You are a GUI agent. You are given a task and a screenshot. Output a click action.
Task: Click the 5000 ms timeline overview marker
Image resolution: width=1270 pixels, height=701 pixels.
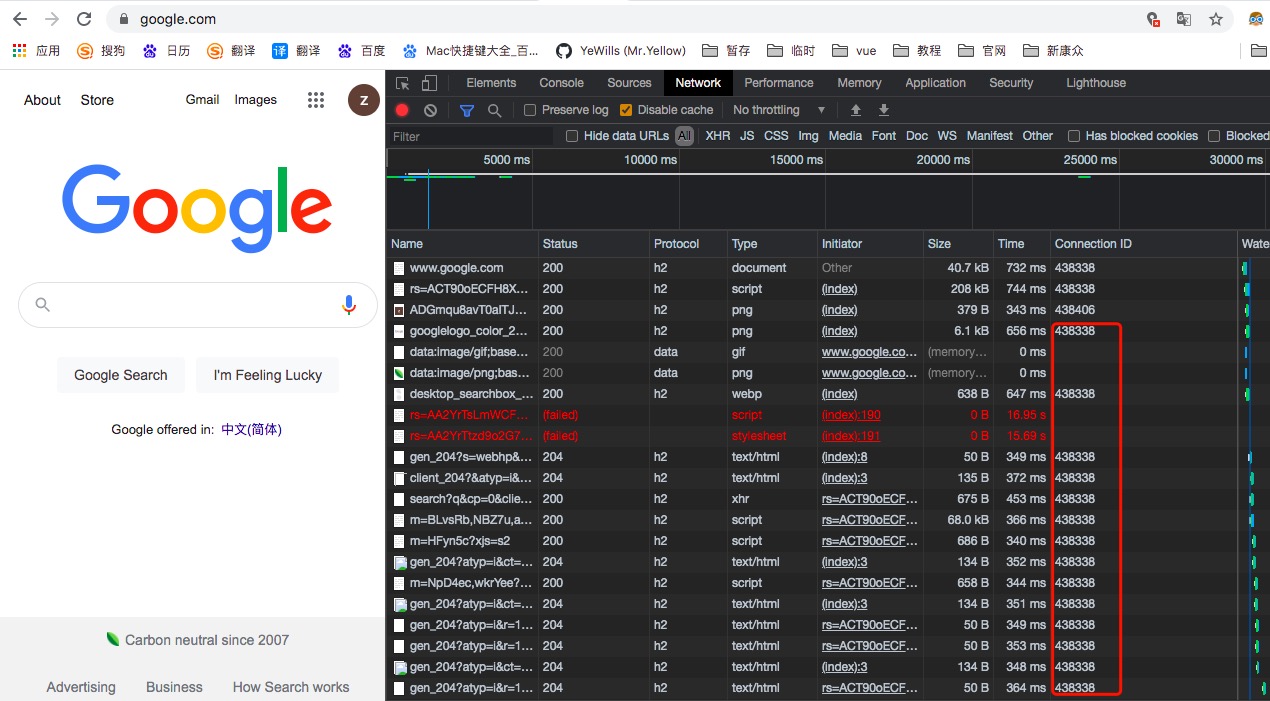coord(506,160)
